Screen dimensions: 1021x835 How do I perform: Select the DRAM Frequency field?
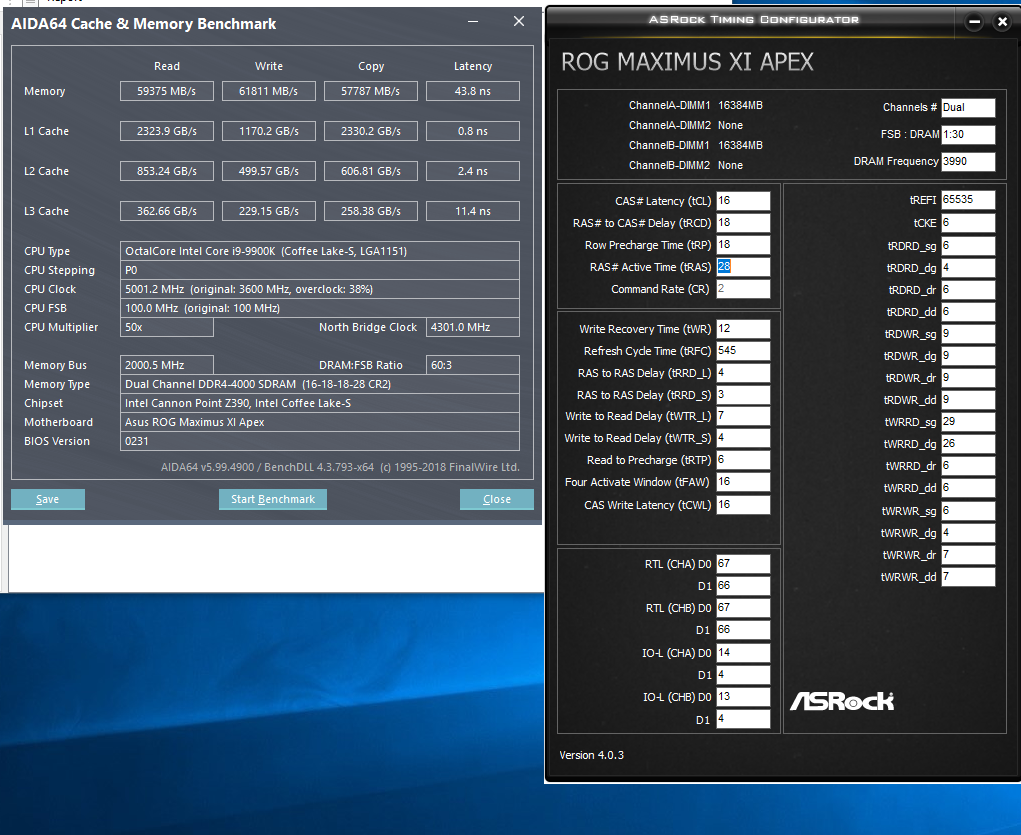click(x=968, y=162)
